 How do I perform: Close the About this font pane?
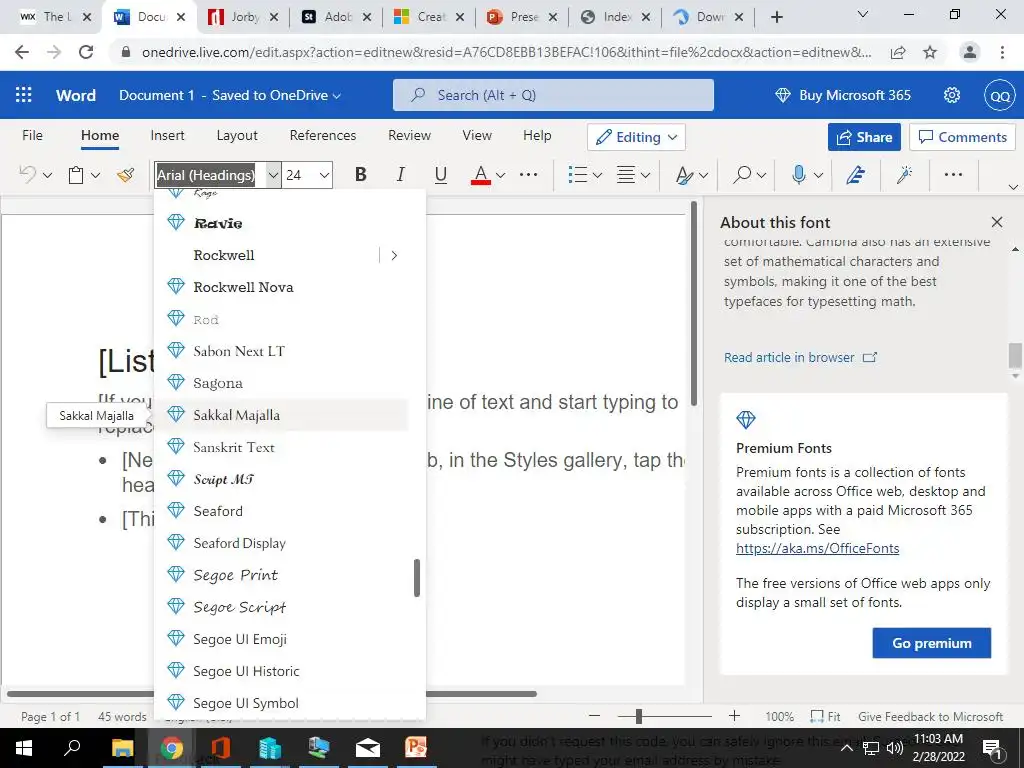(x=997, y=222)
